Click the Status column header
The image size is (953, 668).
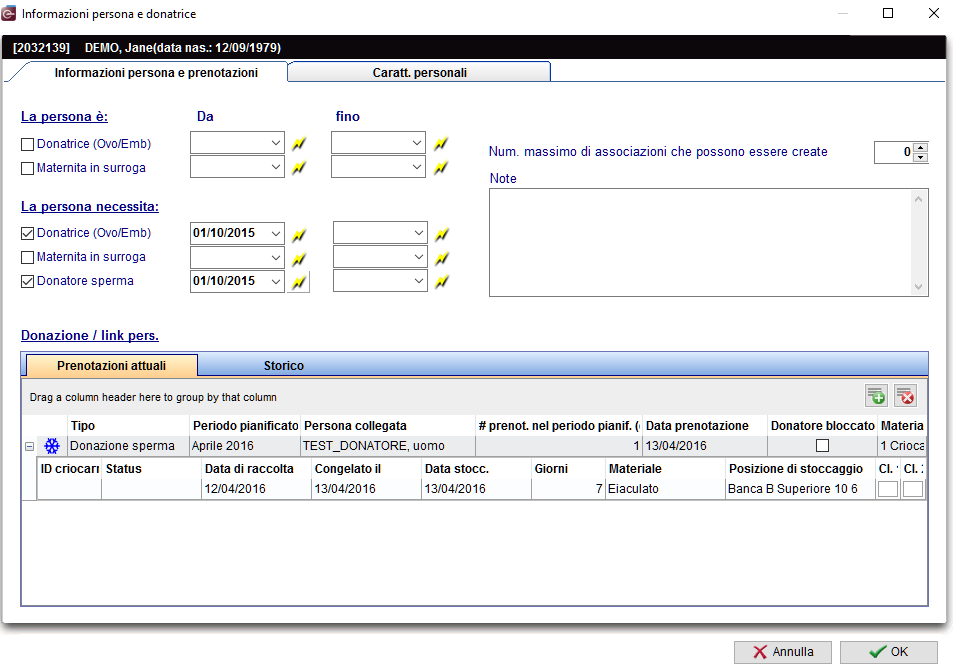tap(151, 469)
